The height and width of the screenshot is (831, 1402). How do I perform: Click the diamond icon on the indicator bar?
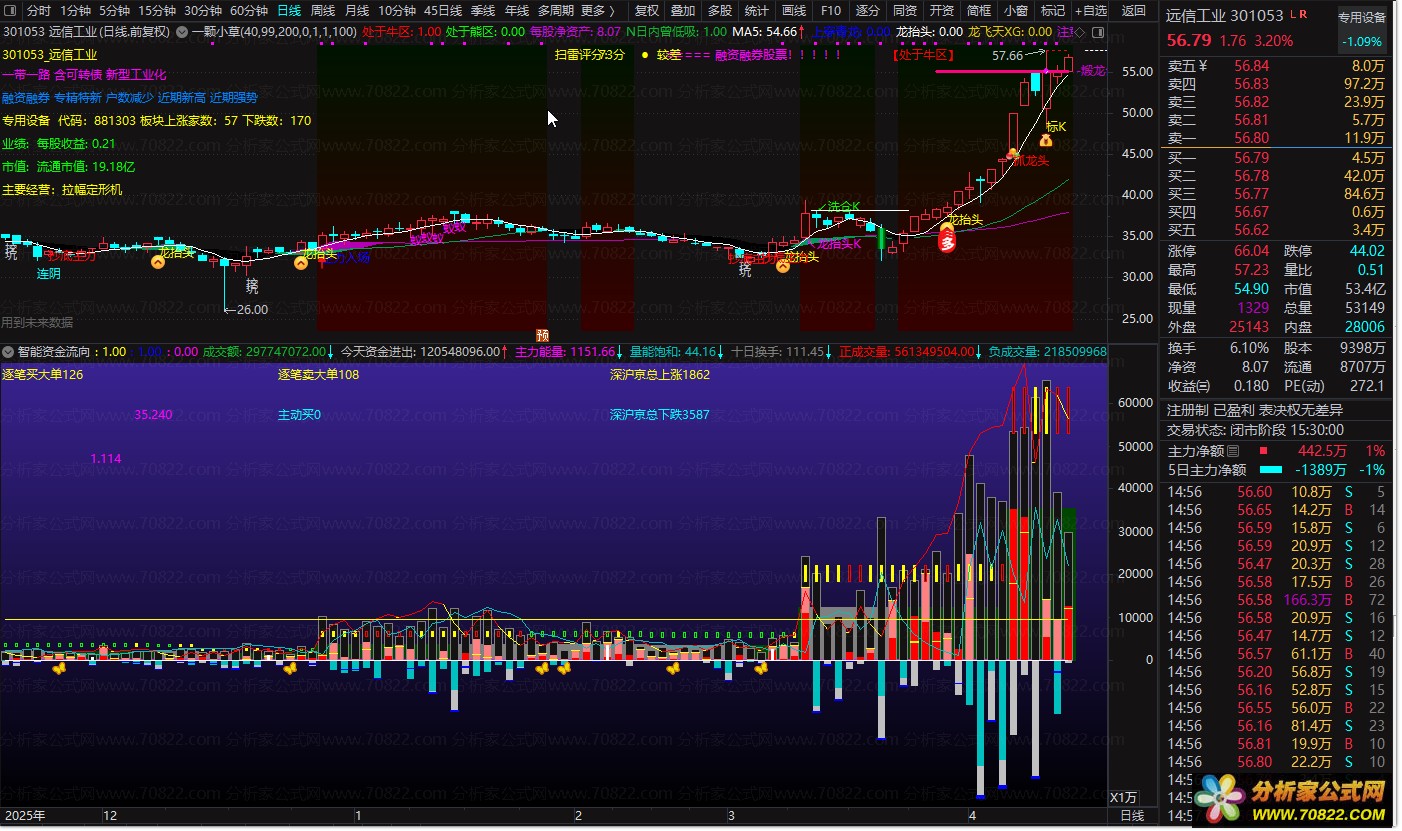1079,32
